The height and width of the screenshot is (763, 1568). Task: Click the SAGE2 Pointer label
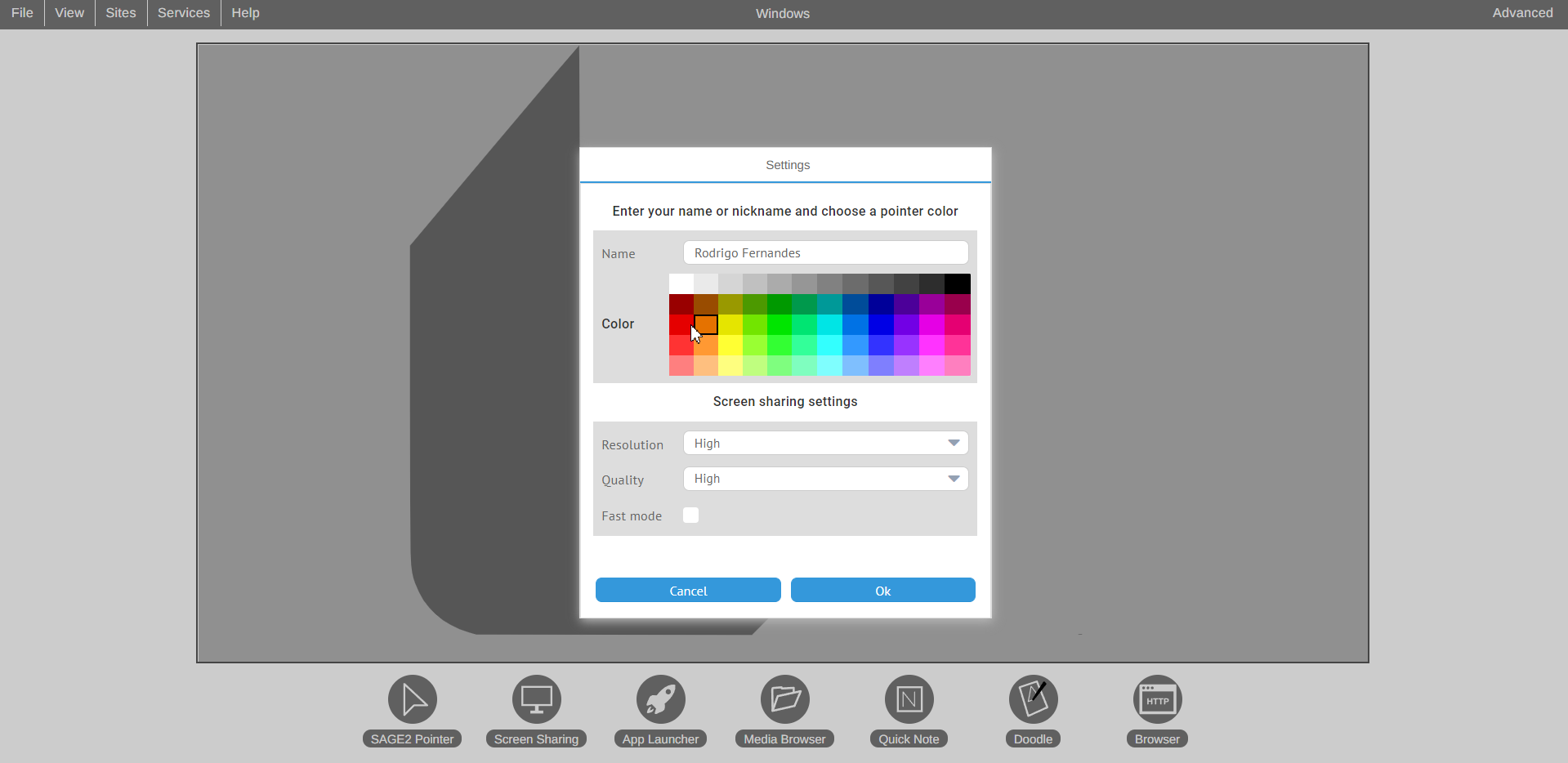pyautogui.click(x=413, y=738)
